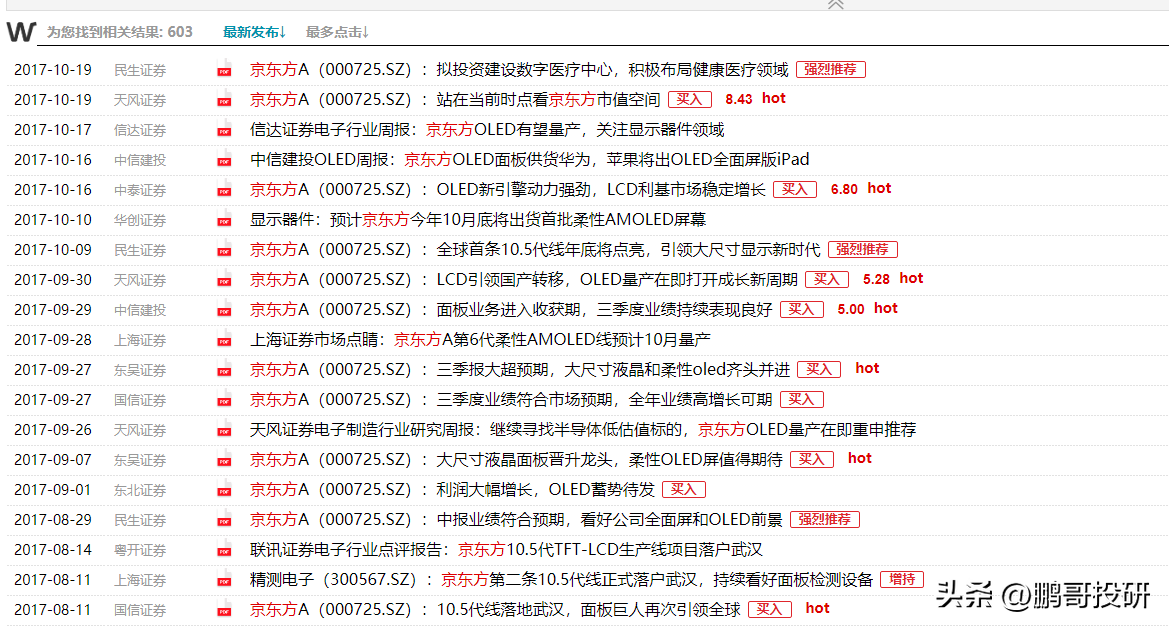The height and width of the screenshot is (628, 1169).
Task: Open 中信建投OLED周报 report link
Action: (529, 160)
